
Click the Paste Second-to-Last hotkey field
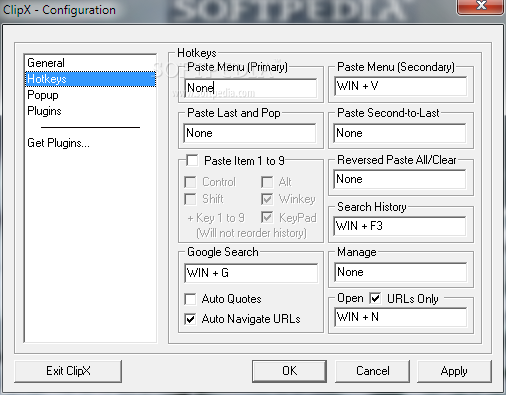tap(400, 133)
